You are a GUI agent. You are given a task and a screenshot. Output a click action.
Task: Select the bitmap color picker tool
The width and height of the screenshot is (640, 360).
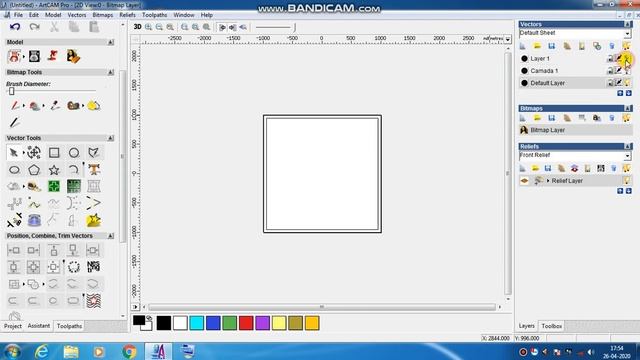(x=54, y=106)
